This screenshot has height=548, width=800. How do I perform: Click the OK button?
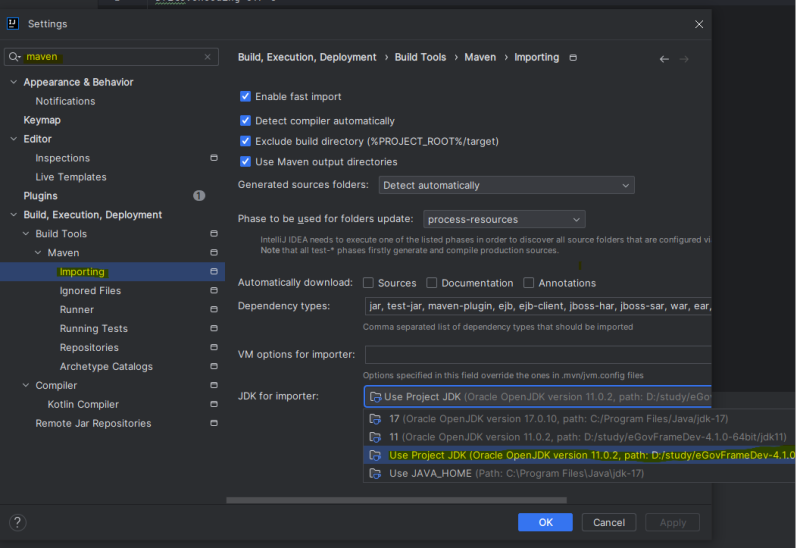(x=545, y=522)
